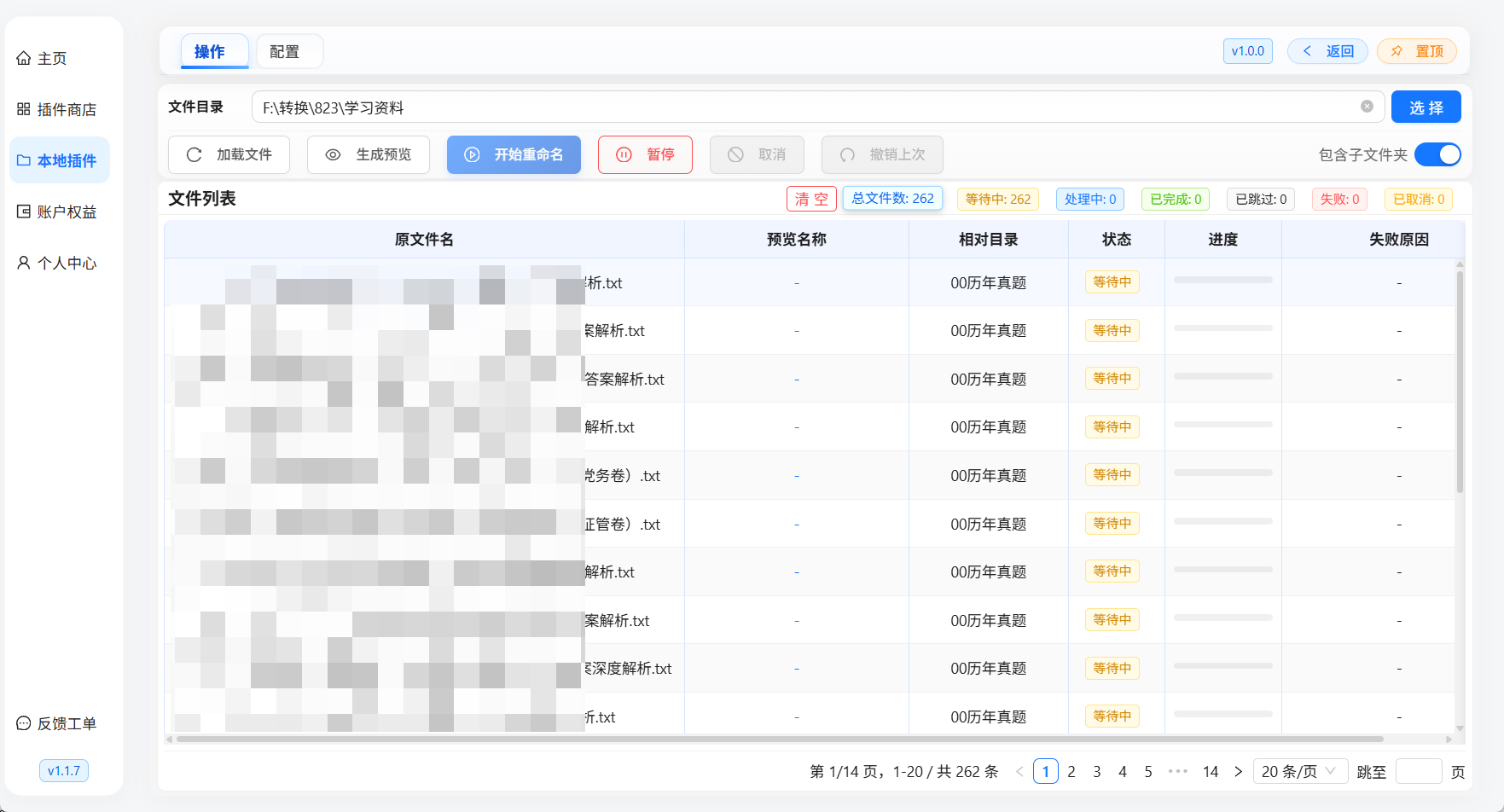Screen dimensions: 1504x812
Task: Click the 相对目录 column header
Action: pos(989,240)
